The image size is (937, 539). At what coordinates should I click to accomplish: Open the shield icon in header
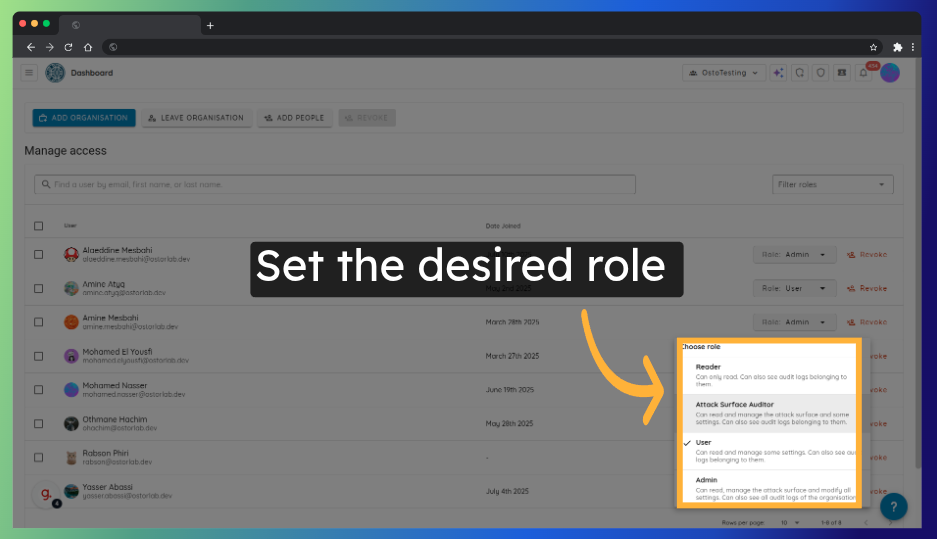(x=820, y=73)
